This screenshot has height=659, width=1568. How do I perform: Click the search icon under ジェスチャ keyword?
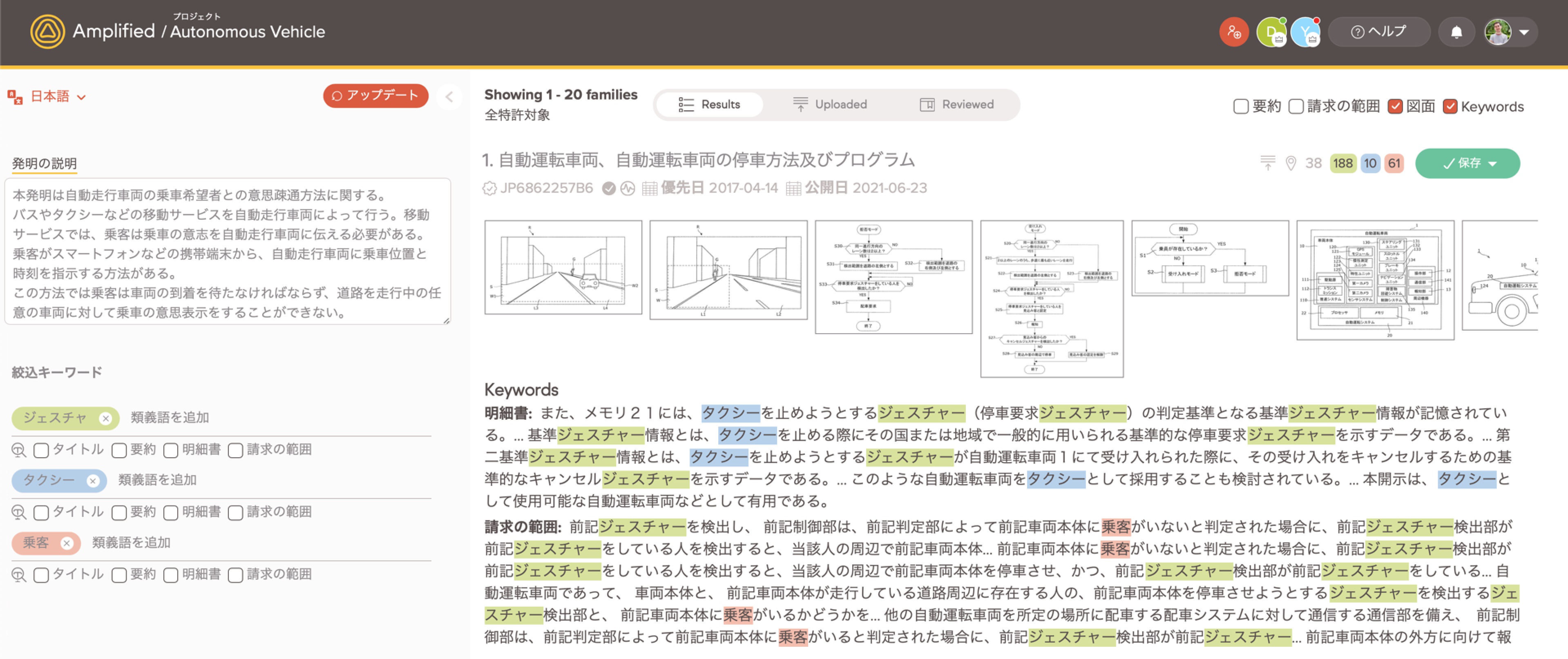point(19,450)
